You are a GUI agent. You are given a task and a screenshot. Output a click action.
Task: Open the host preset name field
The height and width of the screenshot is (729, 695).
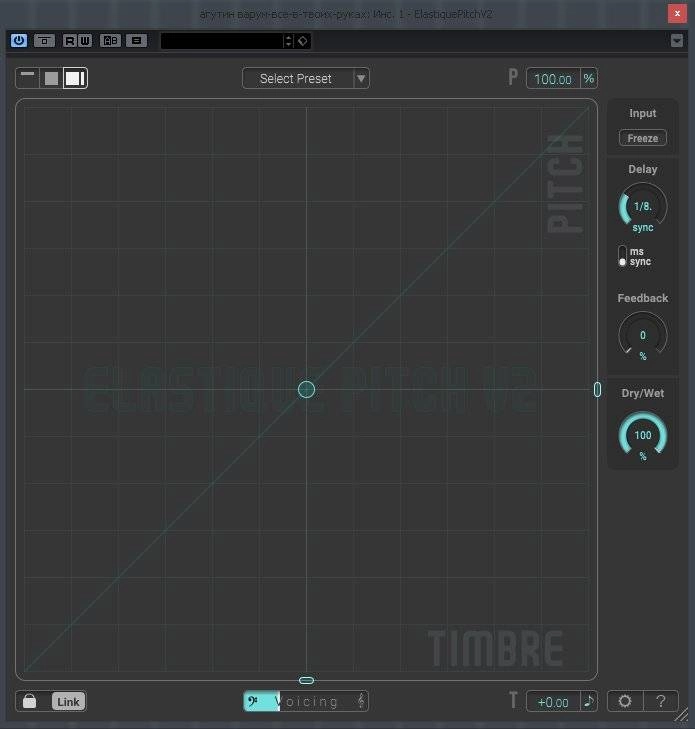coord(222,41)
